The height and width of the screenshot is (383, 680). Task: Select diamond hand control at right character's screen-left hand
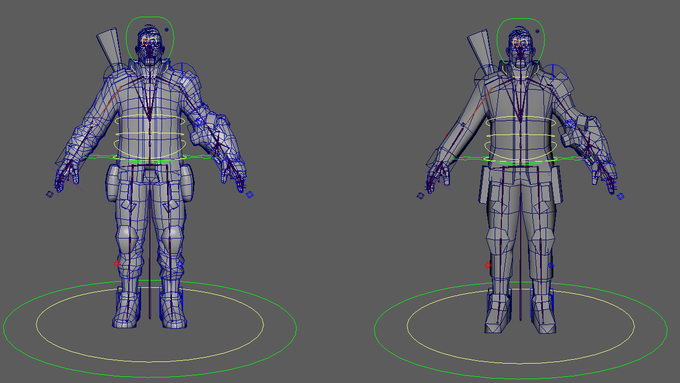click(x=420, y=196)
